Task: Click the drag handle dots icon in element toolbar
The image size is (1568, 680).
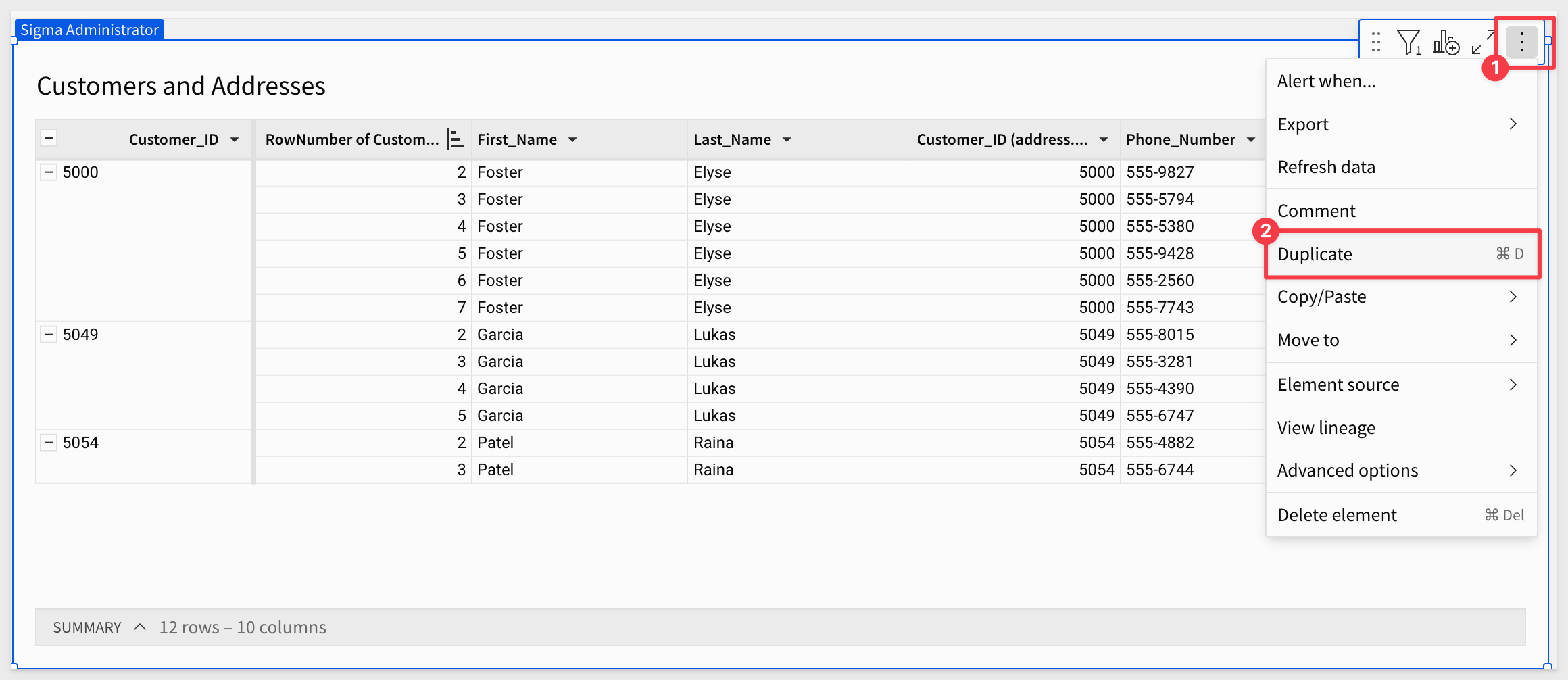Action: [x=1376, y=42]
